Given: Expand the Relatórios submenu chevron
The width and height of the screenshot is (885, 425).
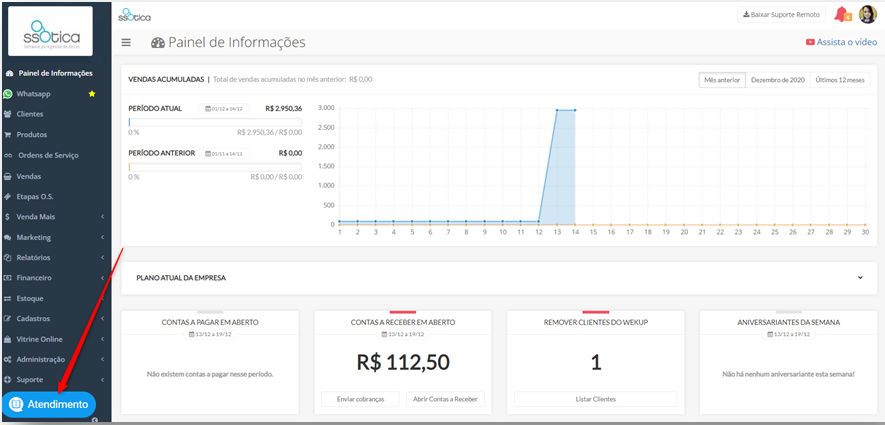Looking at the screenshot, I should pos(103,258).
